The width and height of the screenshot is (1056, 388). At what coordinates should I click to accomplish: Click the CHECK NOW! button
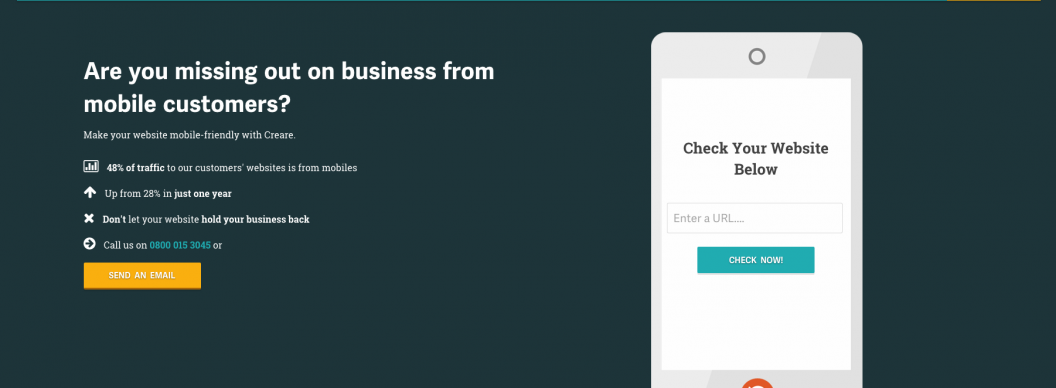(x=756, y=260)
